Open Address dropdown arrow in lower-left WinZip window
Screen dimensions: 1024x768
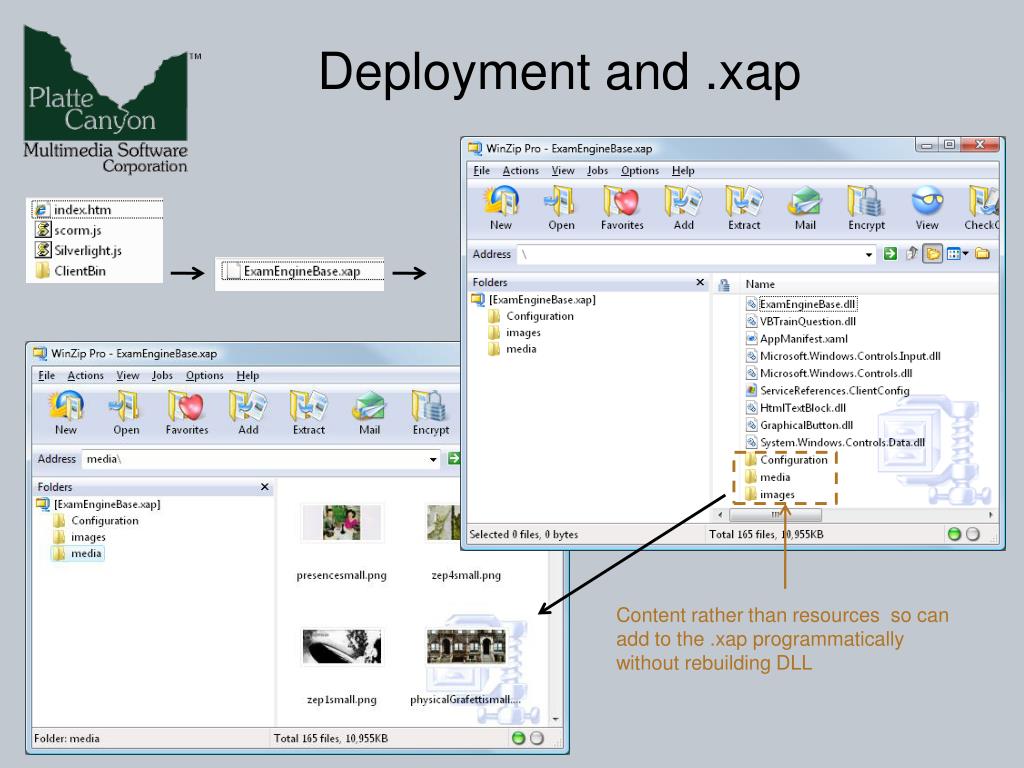click(433, 460)
